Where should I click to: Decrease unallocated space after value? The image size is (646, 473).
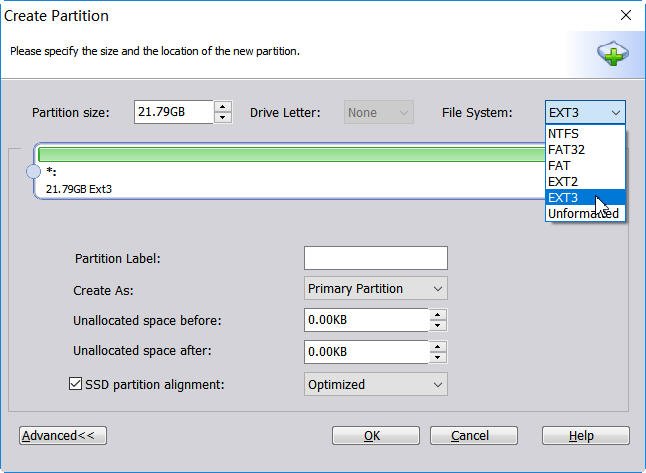point(437,357)
